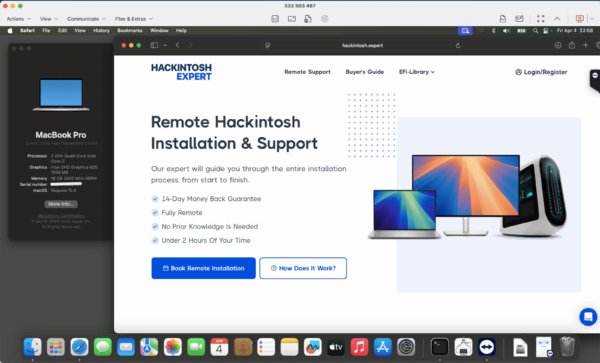Open Messages from the Dock
Viewport: 600px width, 363px height.
pyautogui.click(x=103, y=347)
